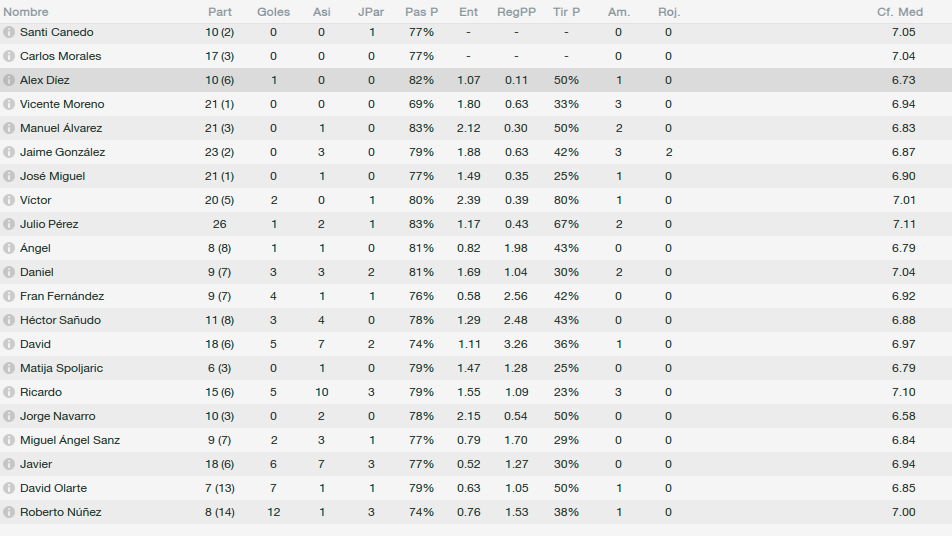Open info icon for Santi Canedo

pyautogui.click(x=8, y=32)
